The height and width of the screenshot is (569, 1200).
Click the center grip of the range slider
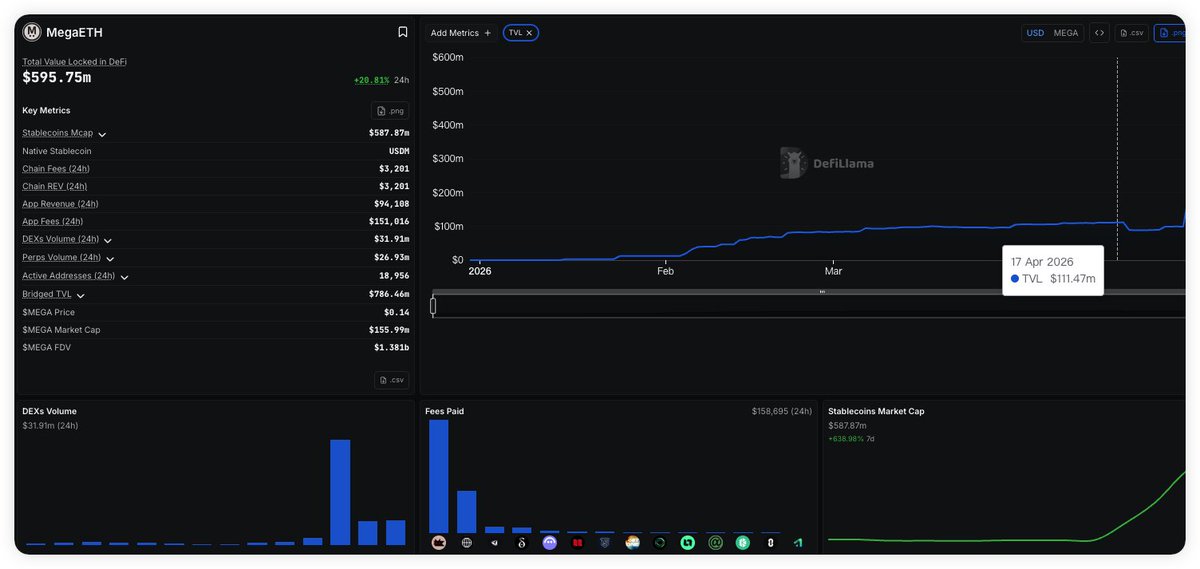coord(822,292)
